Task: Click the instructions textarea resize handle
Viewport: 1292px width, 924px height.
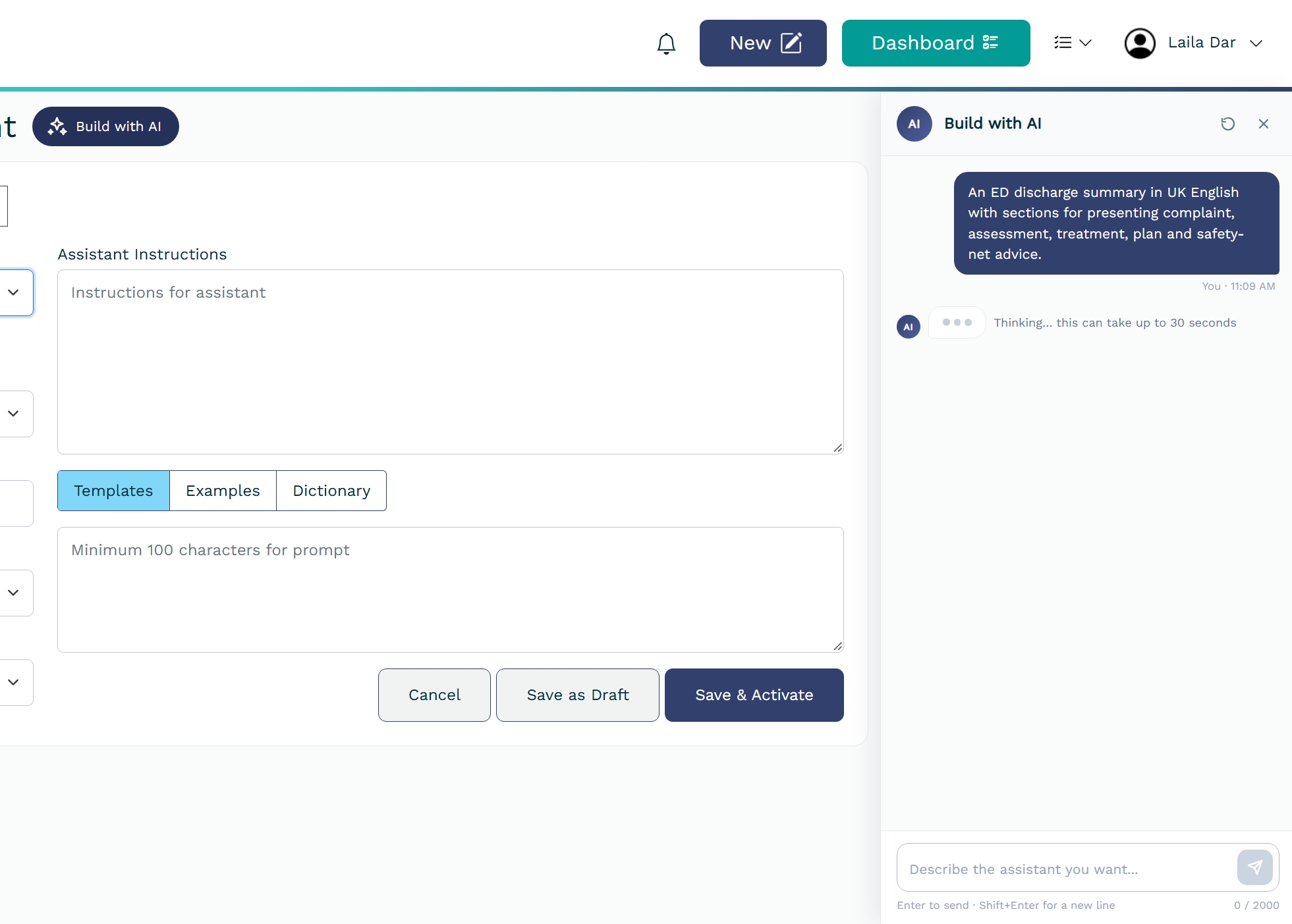Action: (x=837, y=448)
